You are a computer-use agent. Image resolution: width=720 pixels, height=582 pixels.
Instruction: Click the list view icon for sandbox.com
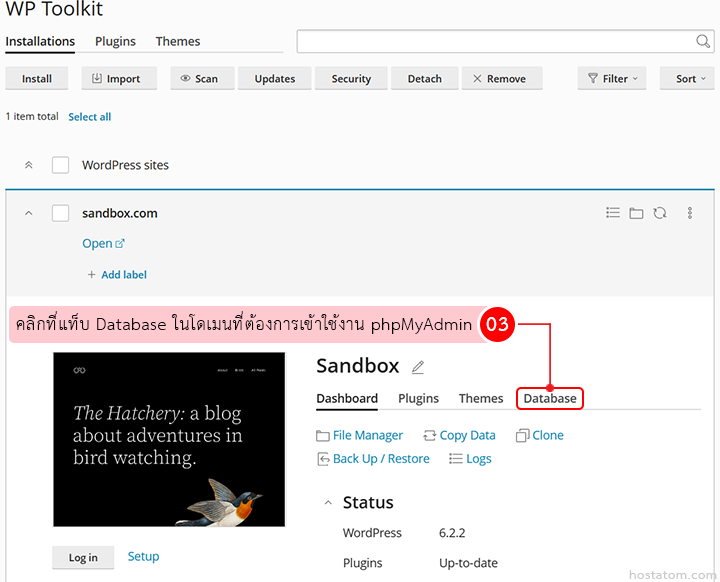click(613, 213)
